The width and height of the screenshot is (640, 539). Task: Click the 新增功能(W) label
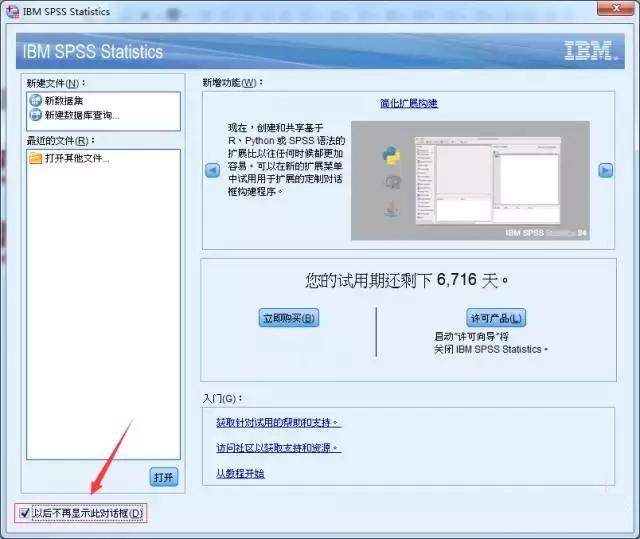[233, 82]
